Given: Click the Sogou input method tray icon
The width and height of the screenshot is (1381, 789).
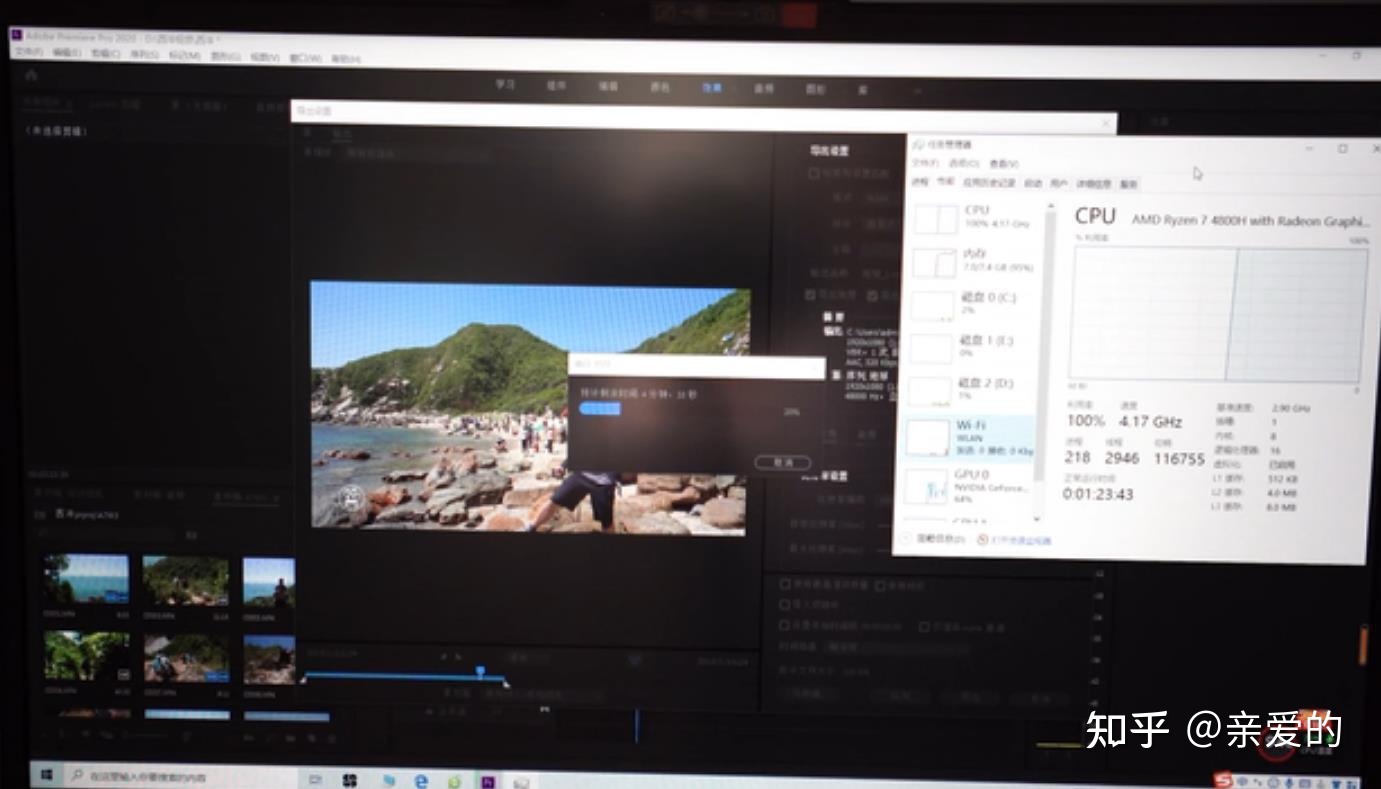Looking at the screenshot, I should coord(1222,781).
